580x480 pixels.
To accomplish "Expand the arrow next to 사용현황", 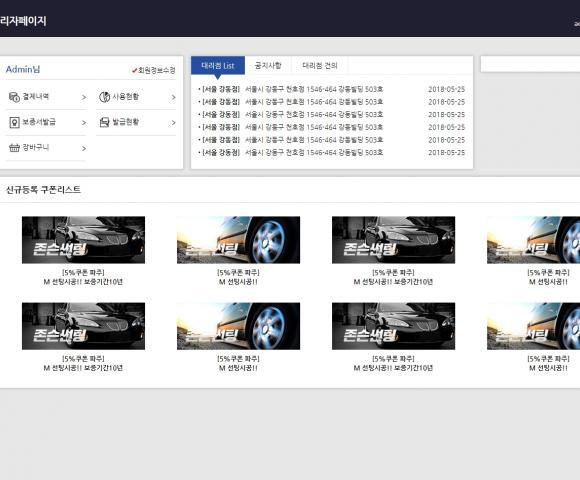I will click(173, 97).
